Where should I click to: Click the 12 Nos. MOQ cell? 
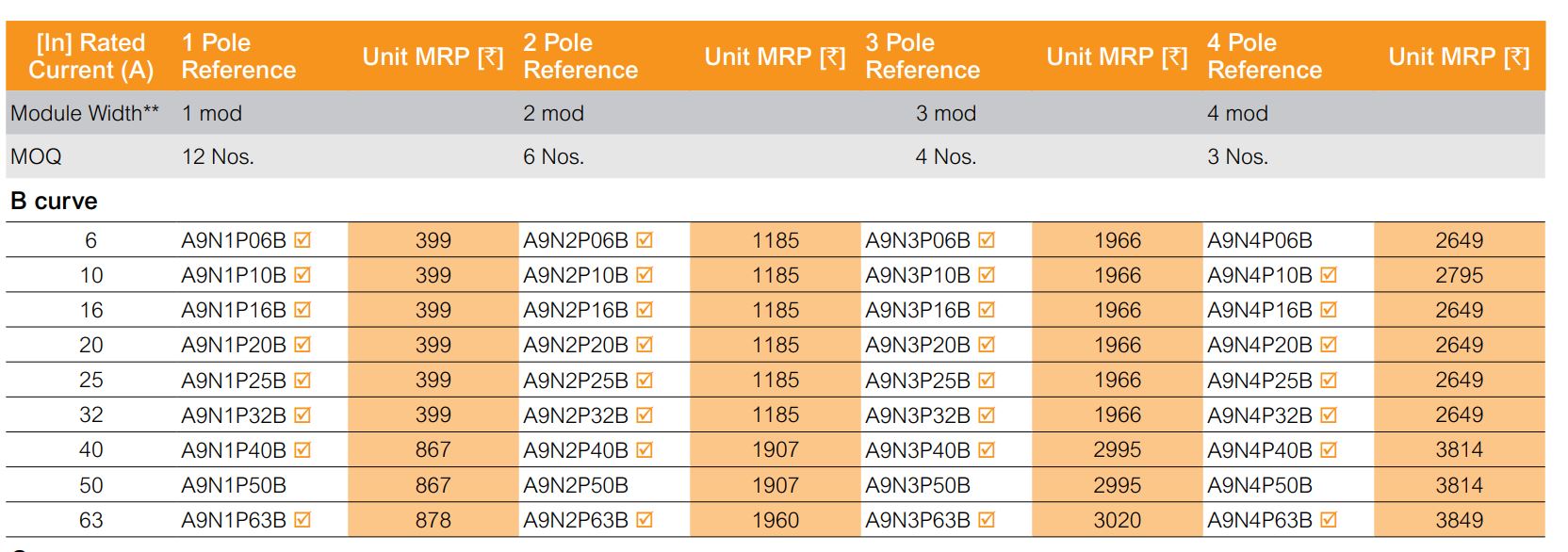point(218,156)
